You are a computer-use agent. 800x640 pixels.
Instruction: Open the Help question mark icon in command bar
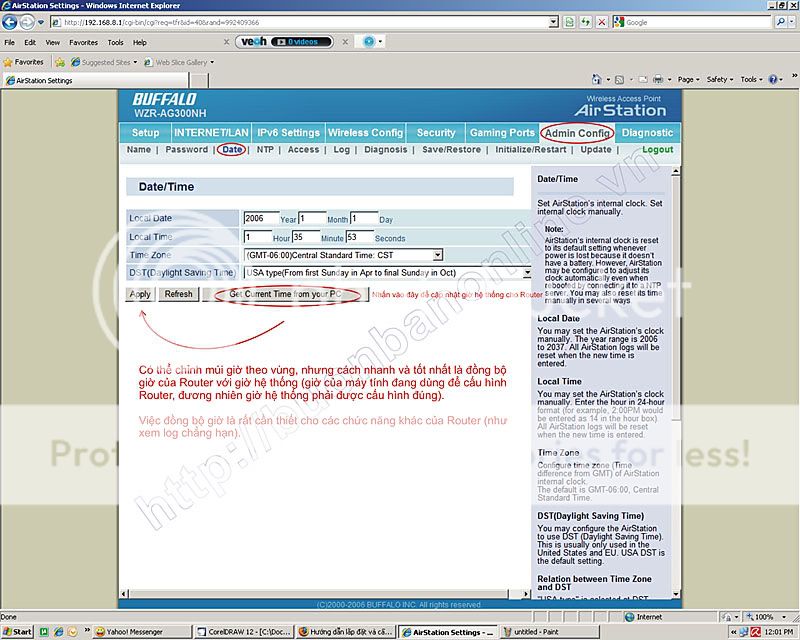(773, 80)
